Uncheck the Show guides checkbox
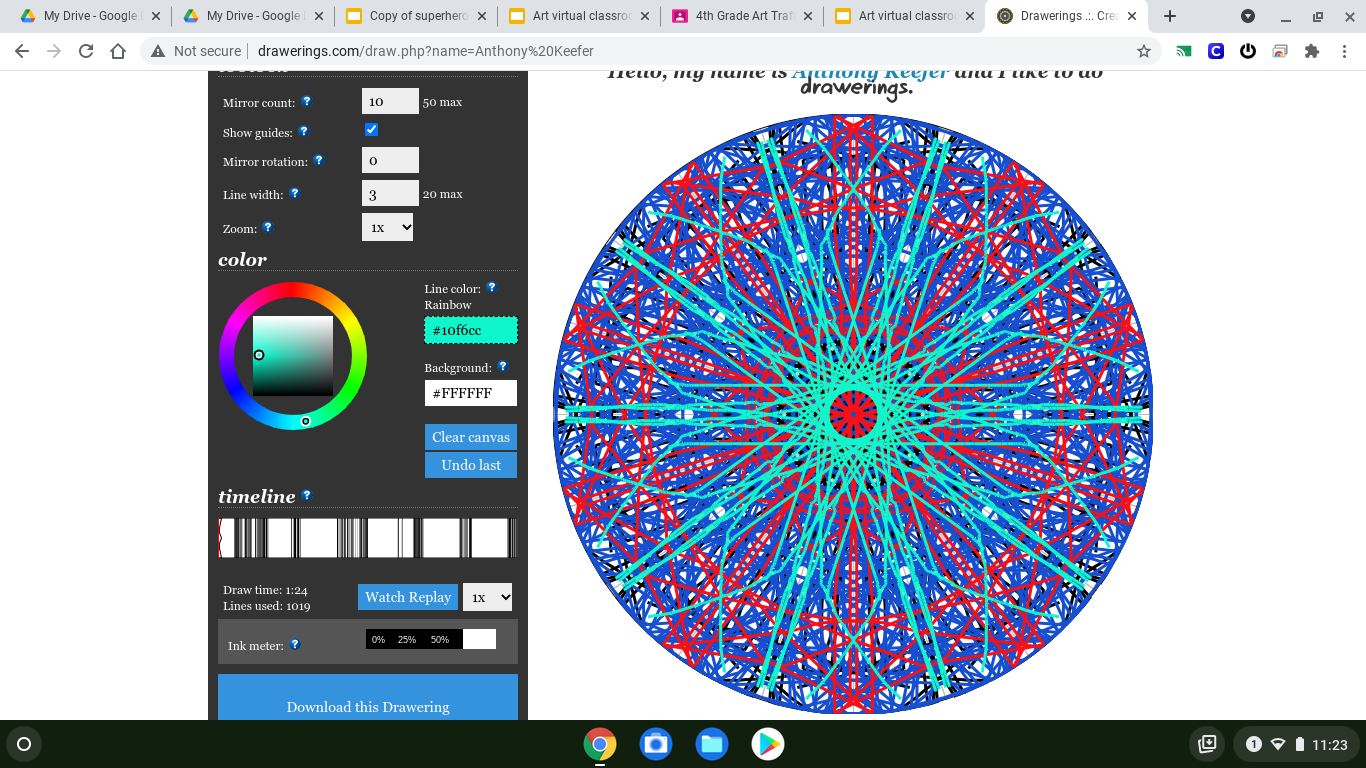The image size is (1366, 768). (x=371, y=130)
